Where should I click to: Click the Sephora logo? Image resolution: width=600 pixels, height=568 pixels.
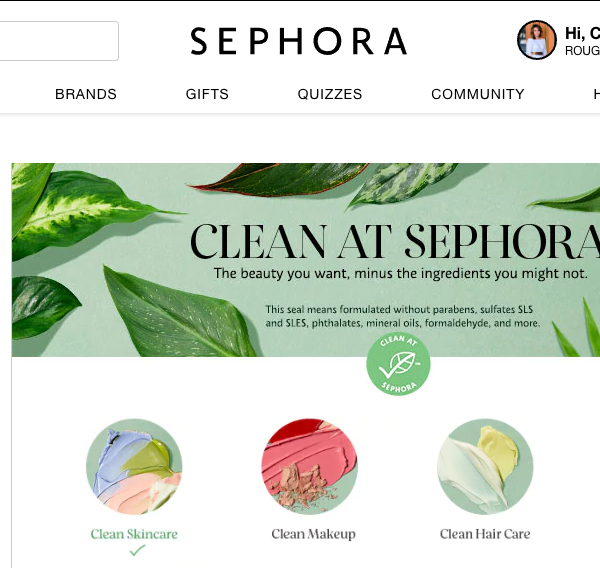298,41
